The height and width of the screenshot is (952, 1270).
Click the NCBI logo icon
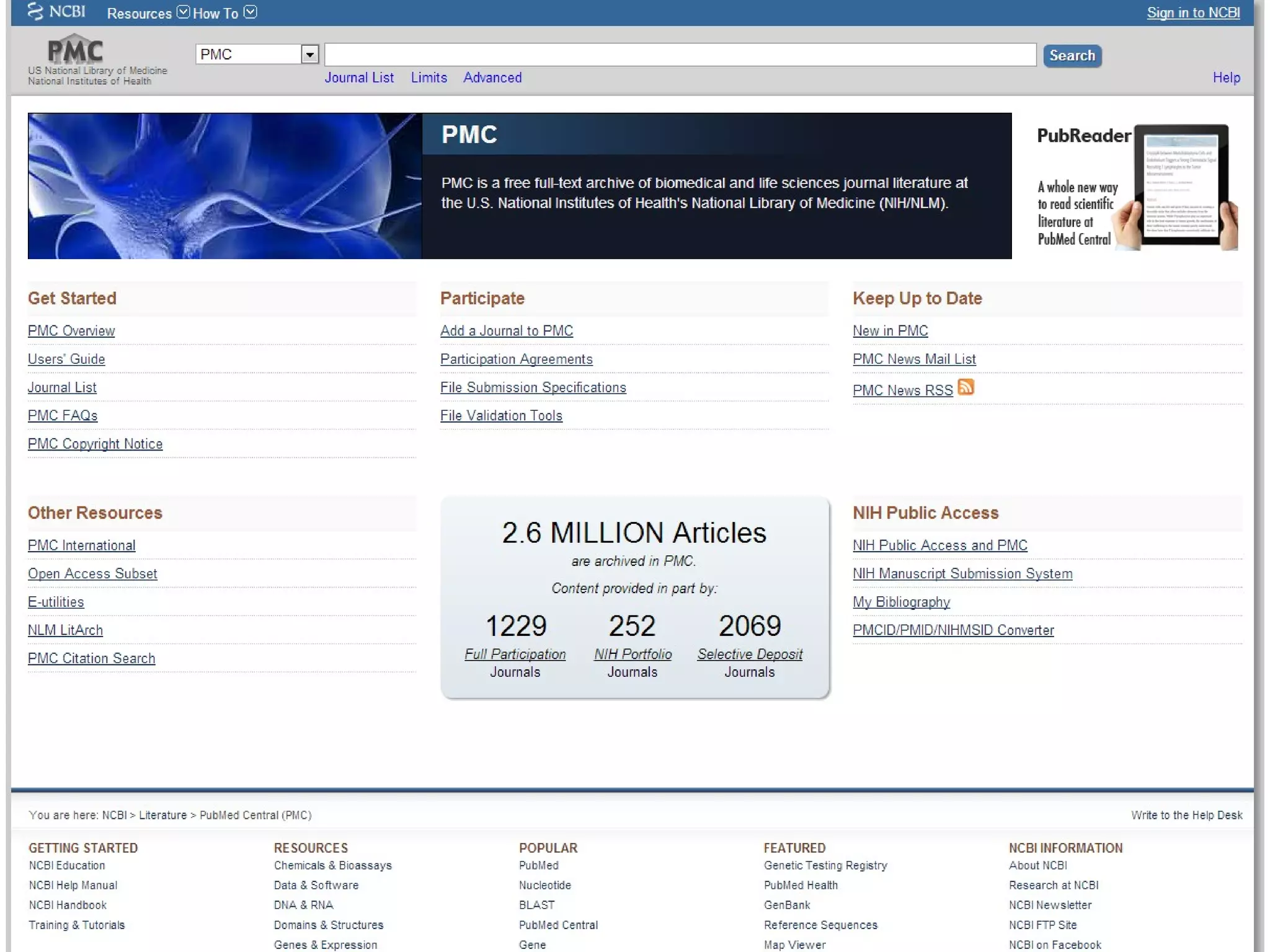(36, 12)
